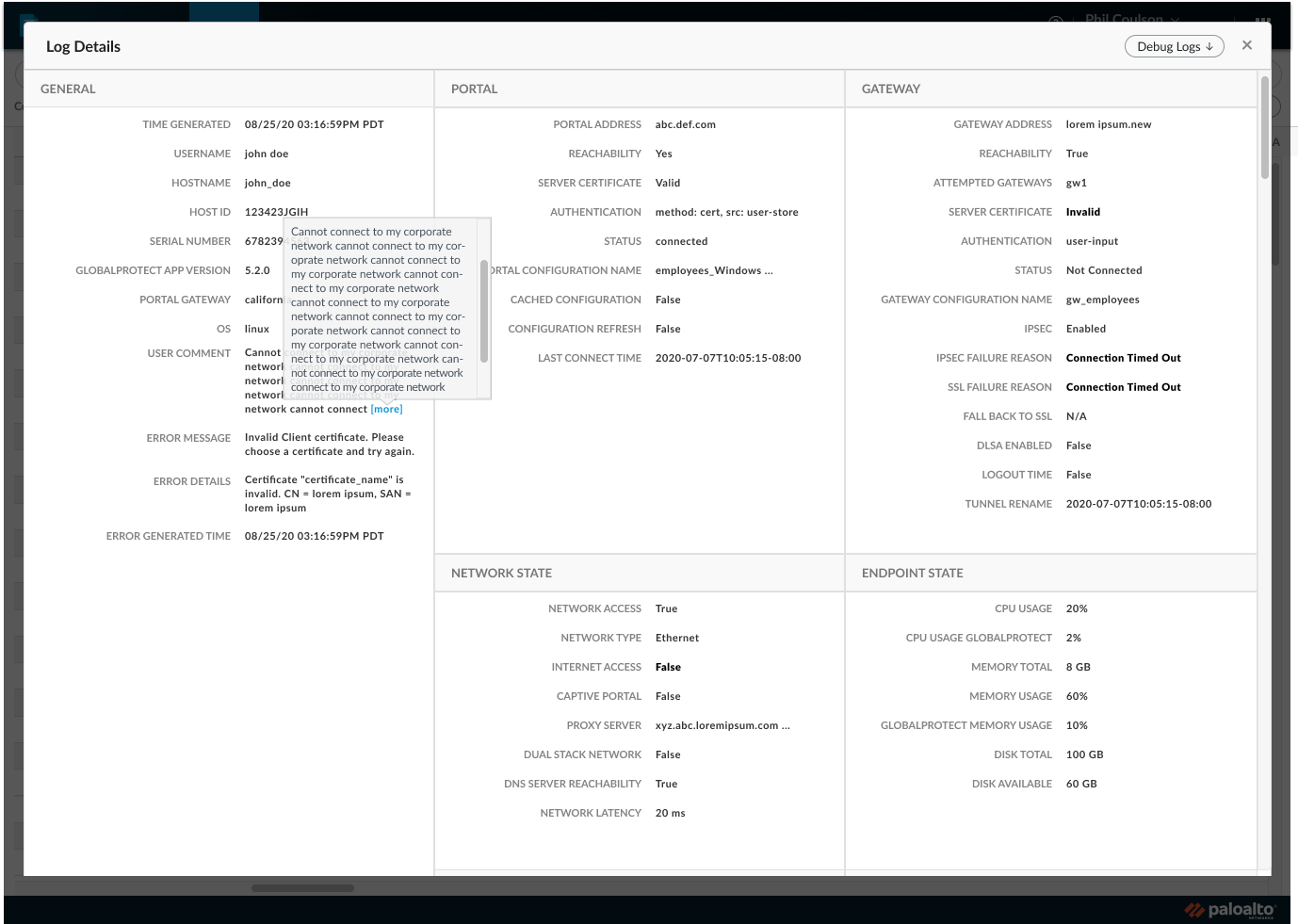Click the apps grid icon in the top bar
The height and width of the screenshot is (924, 1298).
[1263, 18]
